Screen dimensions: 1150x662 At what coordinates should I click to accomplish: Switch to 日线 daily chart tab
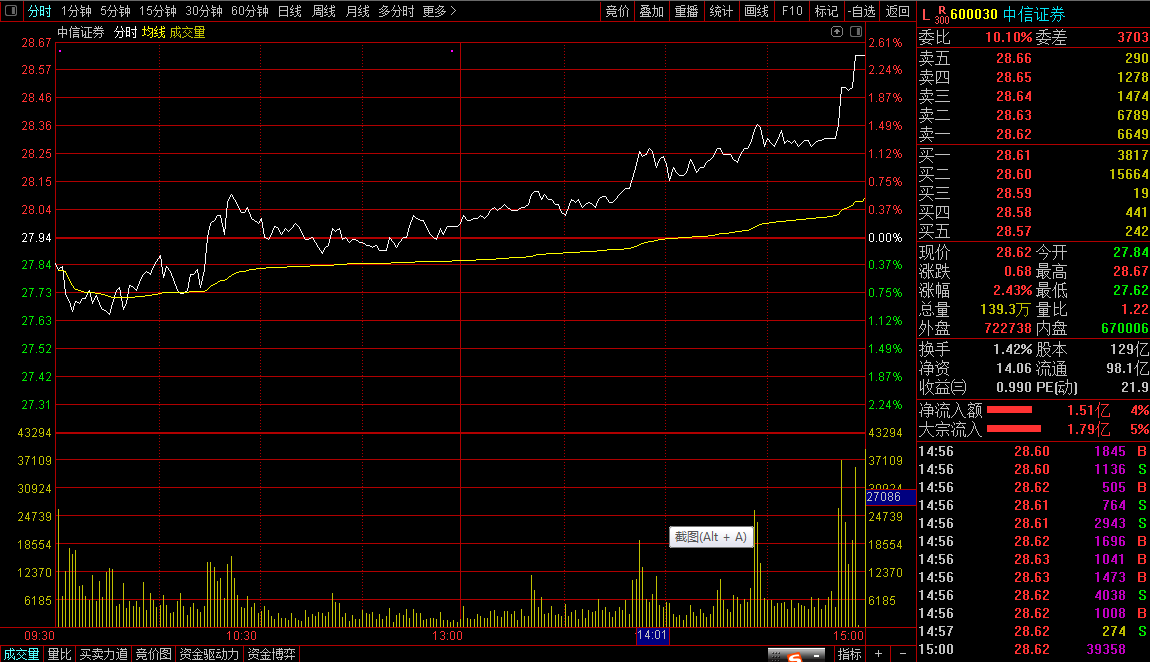(x=290, y=11)
